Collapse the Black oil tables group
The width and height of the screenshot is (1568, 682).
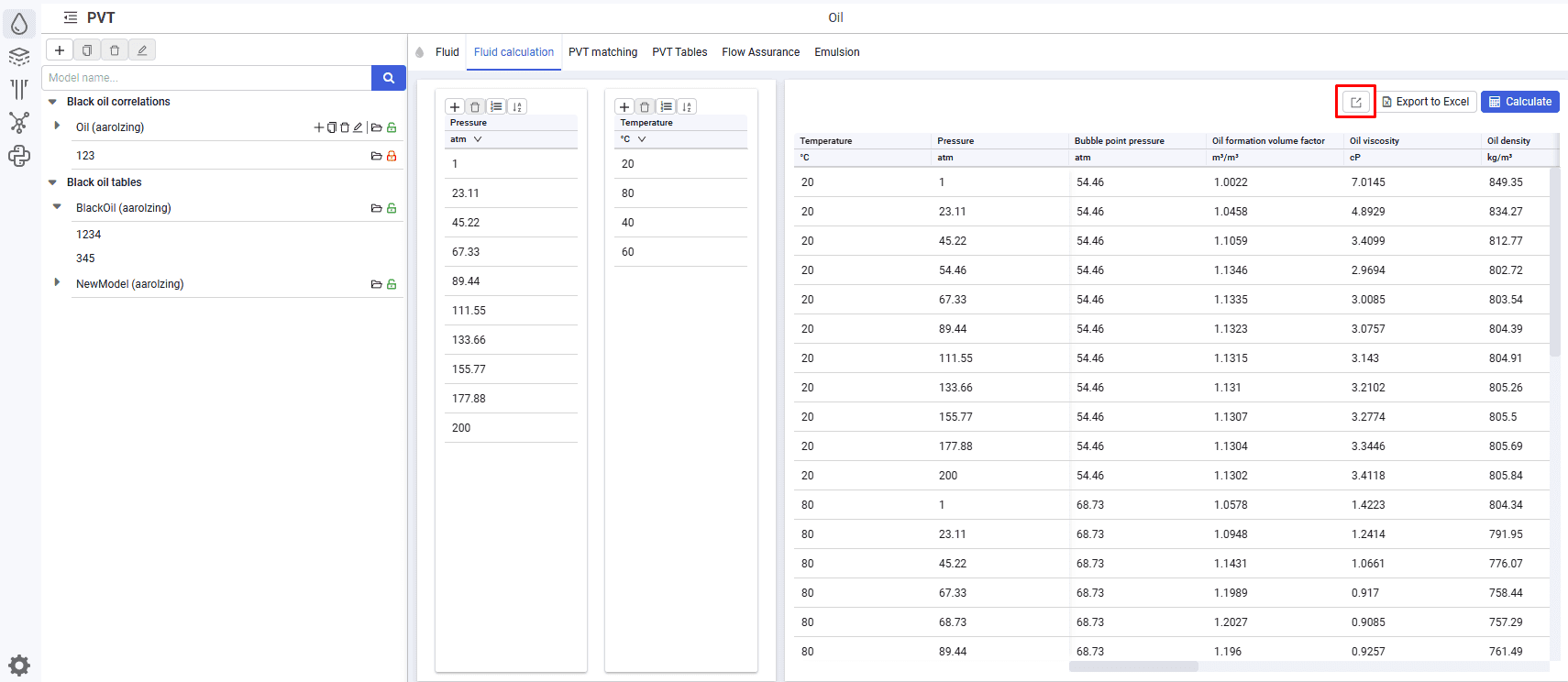tap(52, 182)
